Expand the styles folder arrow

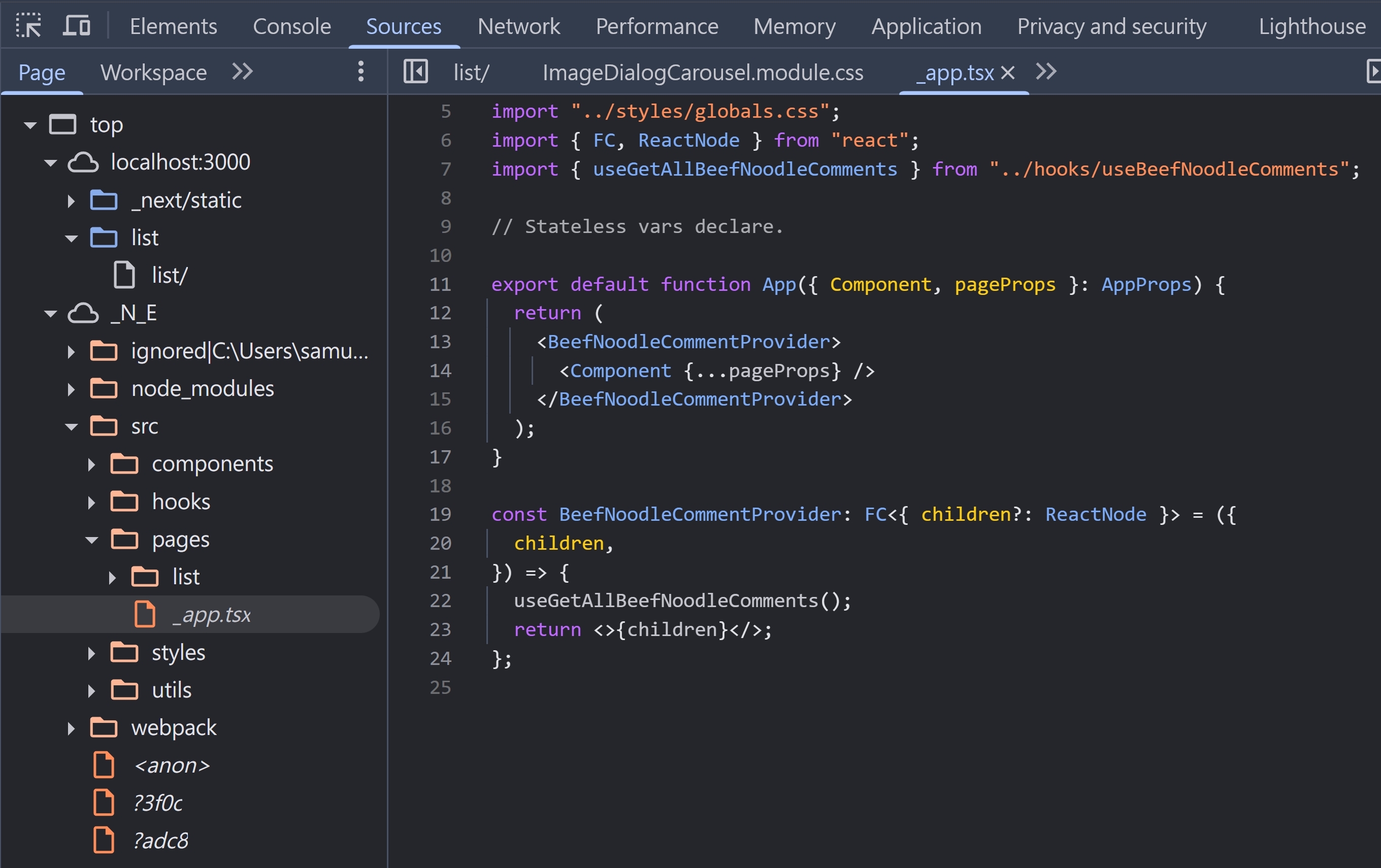coord(92,653)
